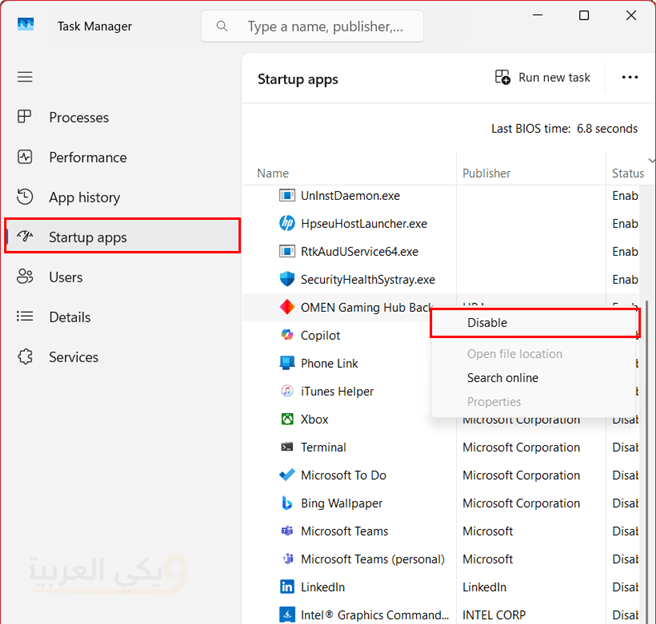Click the RtkAudUService64.exe icon
Image resolution: width=656 pixels, height=624 pixels.
(x=287, y=251)
